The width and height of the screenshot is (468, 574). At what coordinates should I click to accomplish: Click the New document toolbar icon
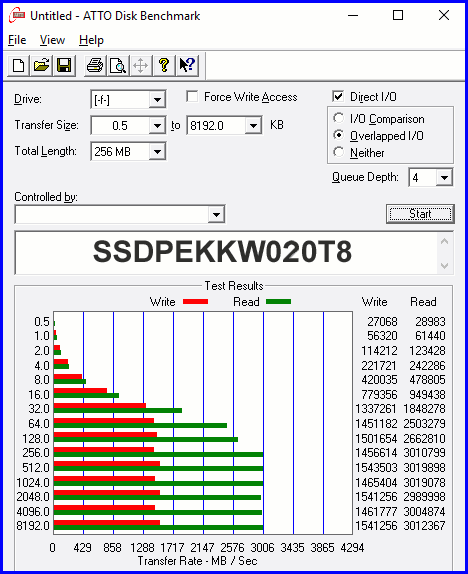(x=18, y=66)
